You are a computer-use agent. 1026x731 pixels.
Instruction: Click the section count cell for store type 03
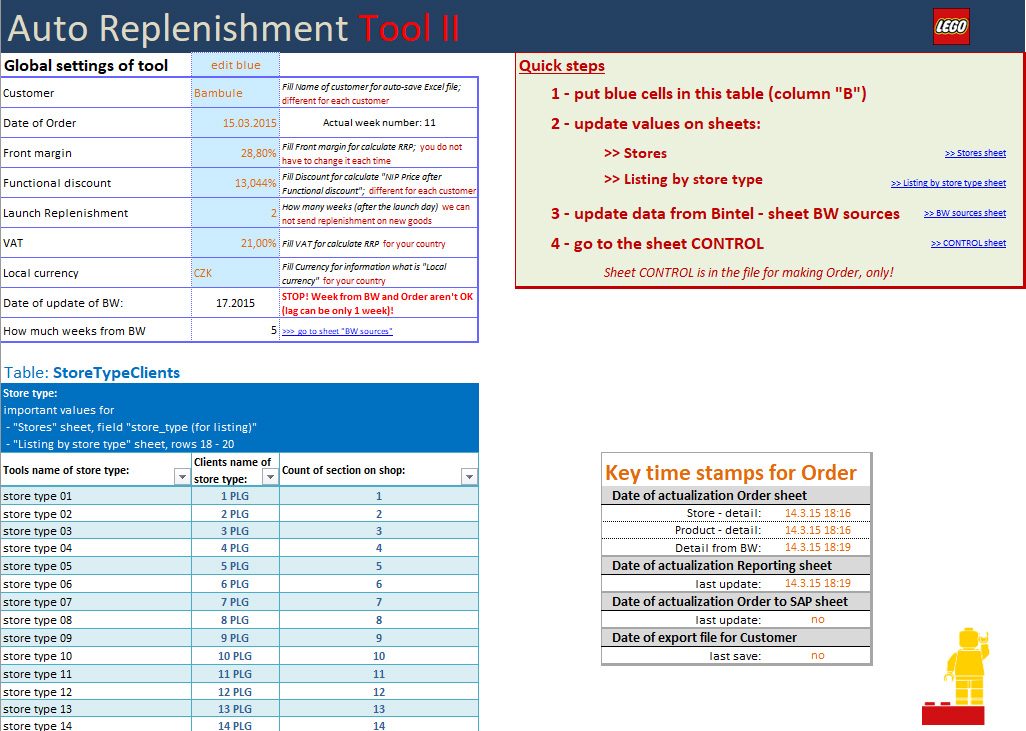tap(379, 531)
